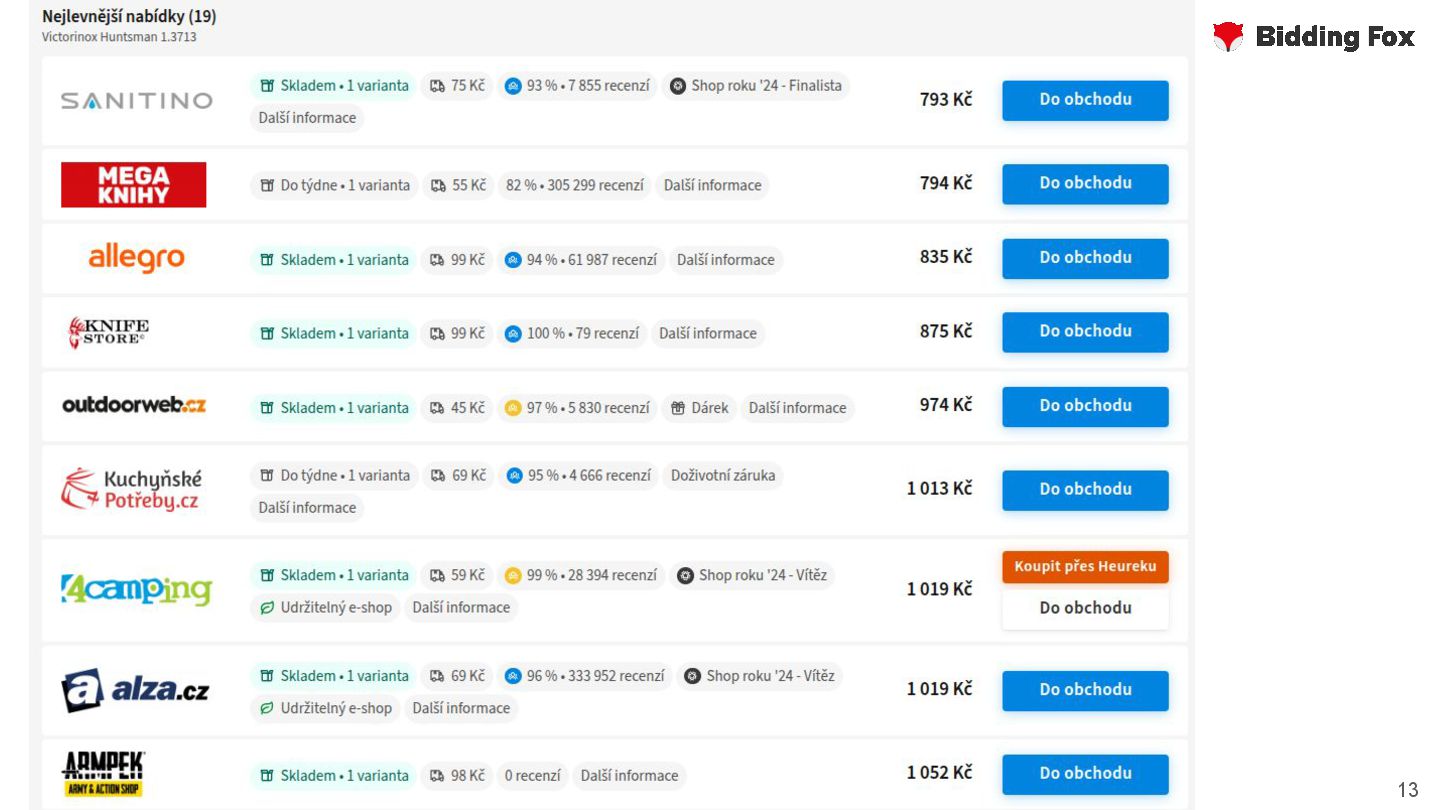Screen dimensions: 1440x810
Task: Open the alza.cz logo
Action: (135, 690)
